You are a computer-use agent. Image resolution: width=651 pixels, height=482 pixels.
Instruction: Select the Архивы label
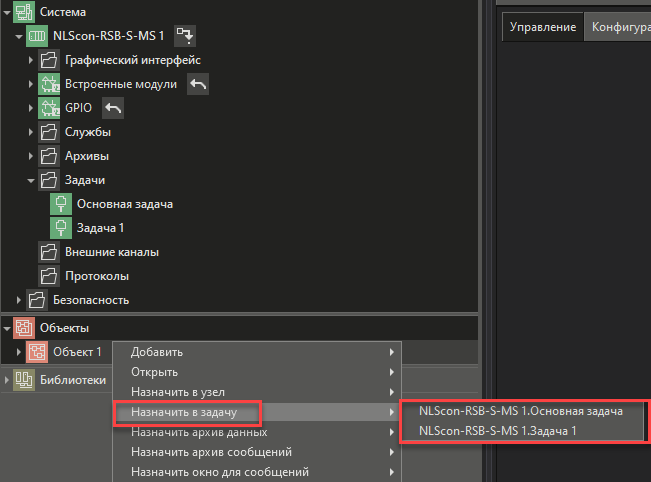click(x=87, y=156)
